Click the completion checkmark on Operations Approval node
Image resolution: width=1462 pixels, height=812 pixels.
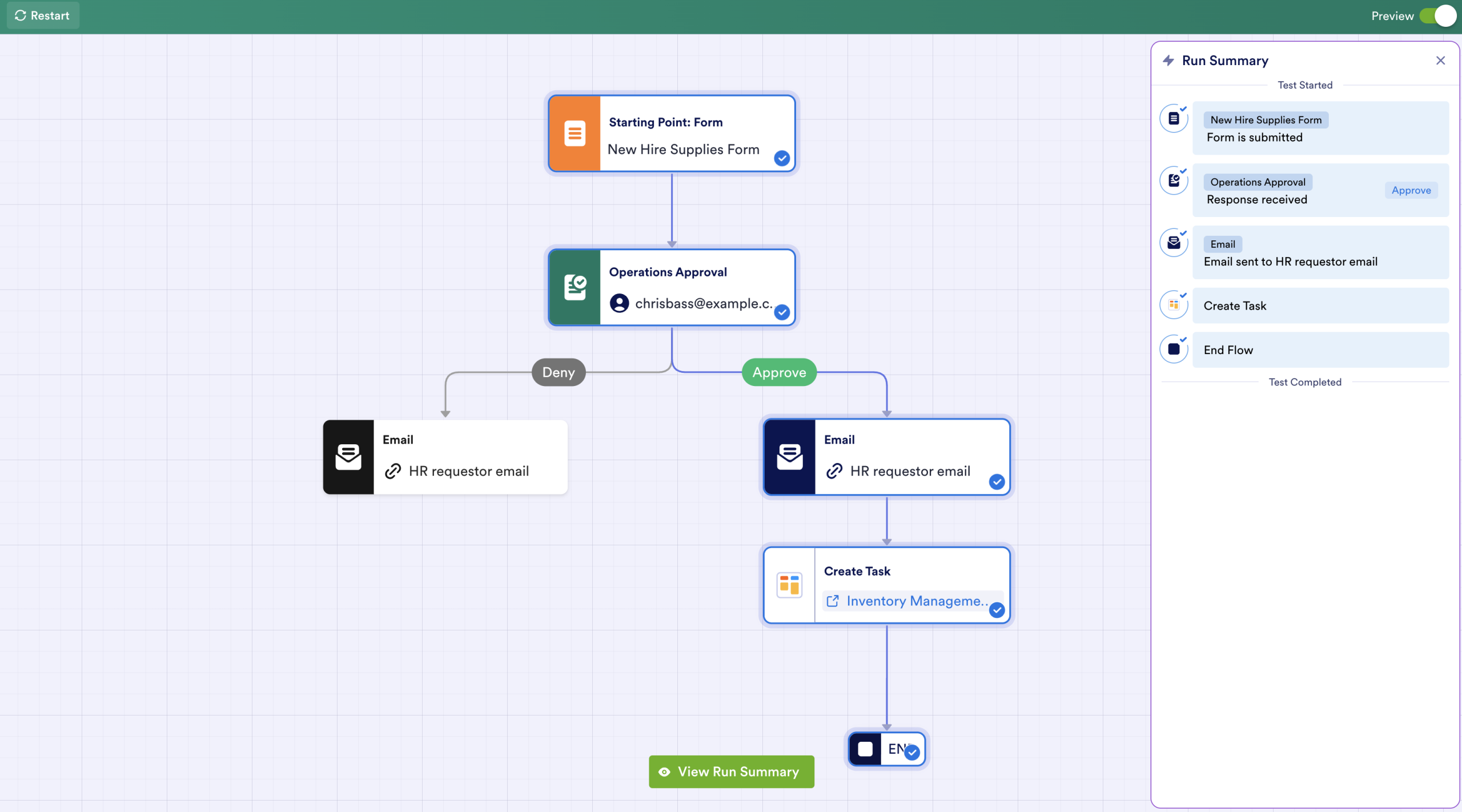(x=782, y=312)
